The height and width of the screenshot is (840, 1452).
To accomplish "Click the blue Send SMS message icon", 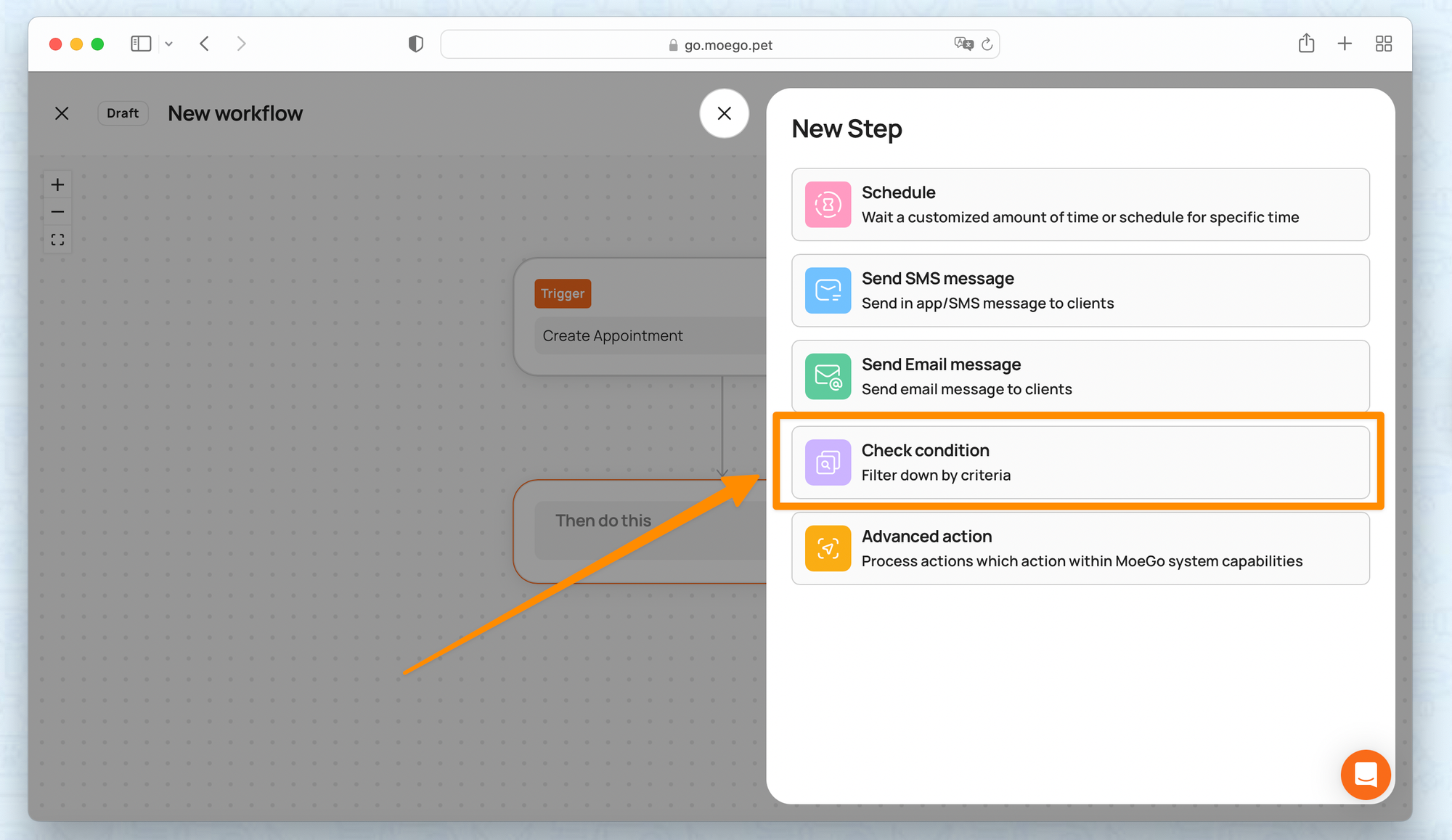I will 828,290.
